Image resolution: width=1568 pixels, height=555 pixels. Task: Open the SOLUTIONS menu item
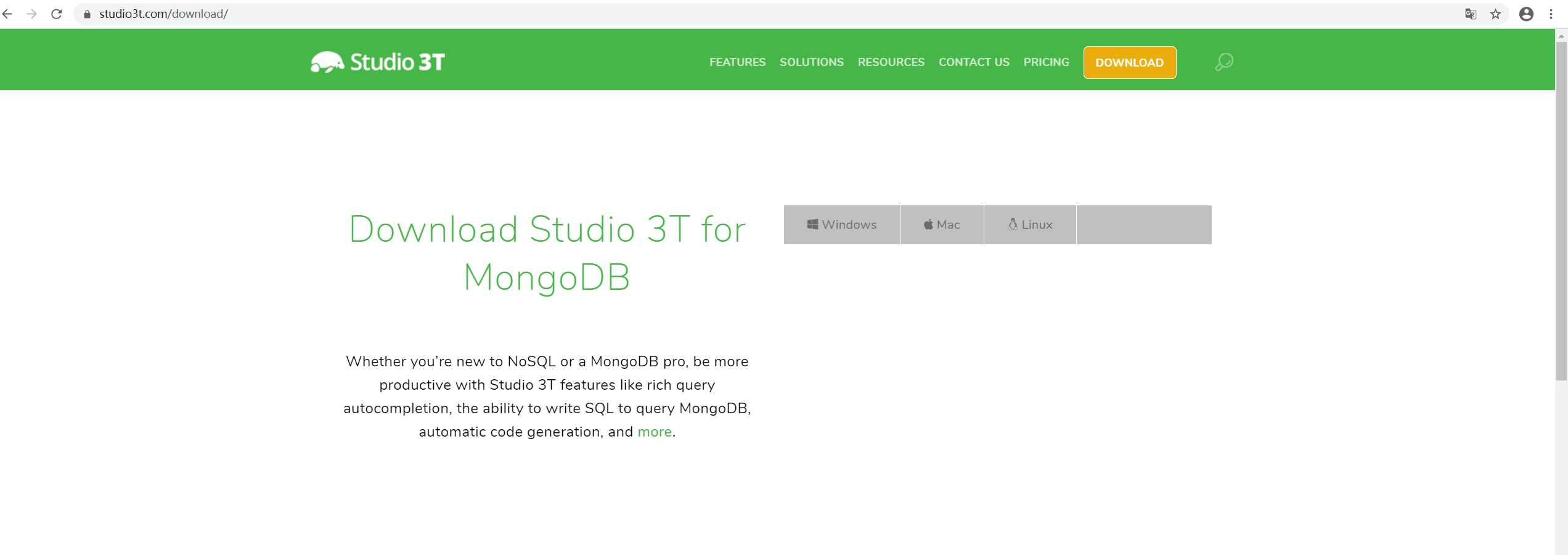coord(812,62)
